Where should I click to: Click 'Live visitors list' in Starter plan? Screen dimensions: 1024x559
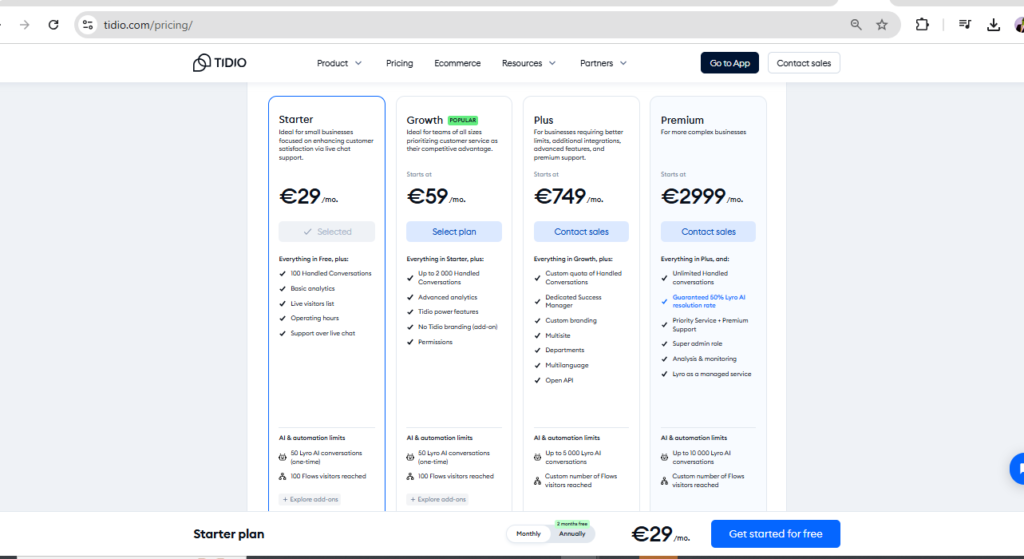(312, 304)
